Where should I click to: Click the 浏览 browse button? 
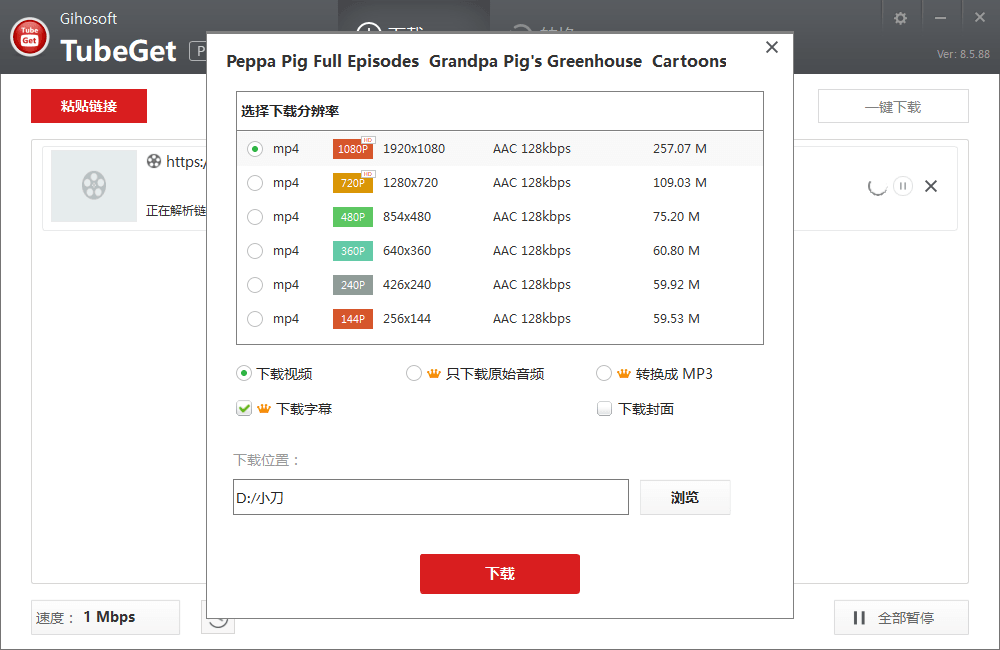tap(685, 498)
